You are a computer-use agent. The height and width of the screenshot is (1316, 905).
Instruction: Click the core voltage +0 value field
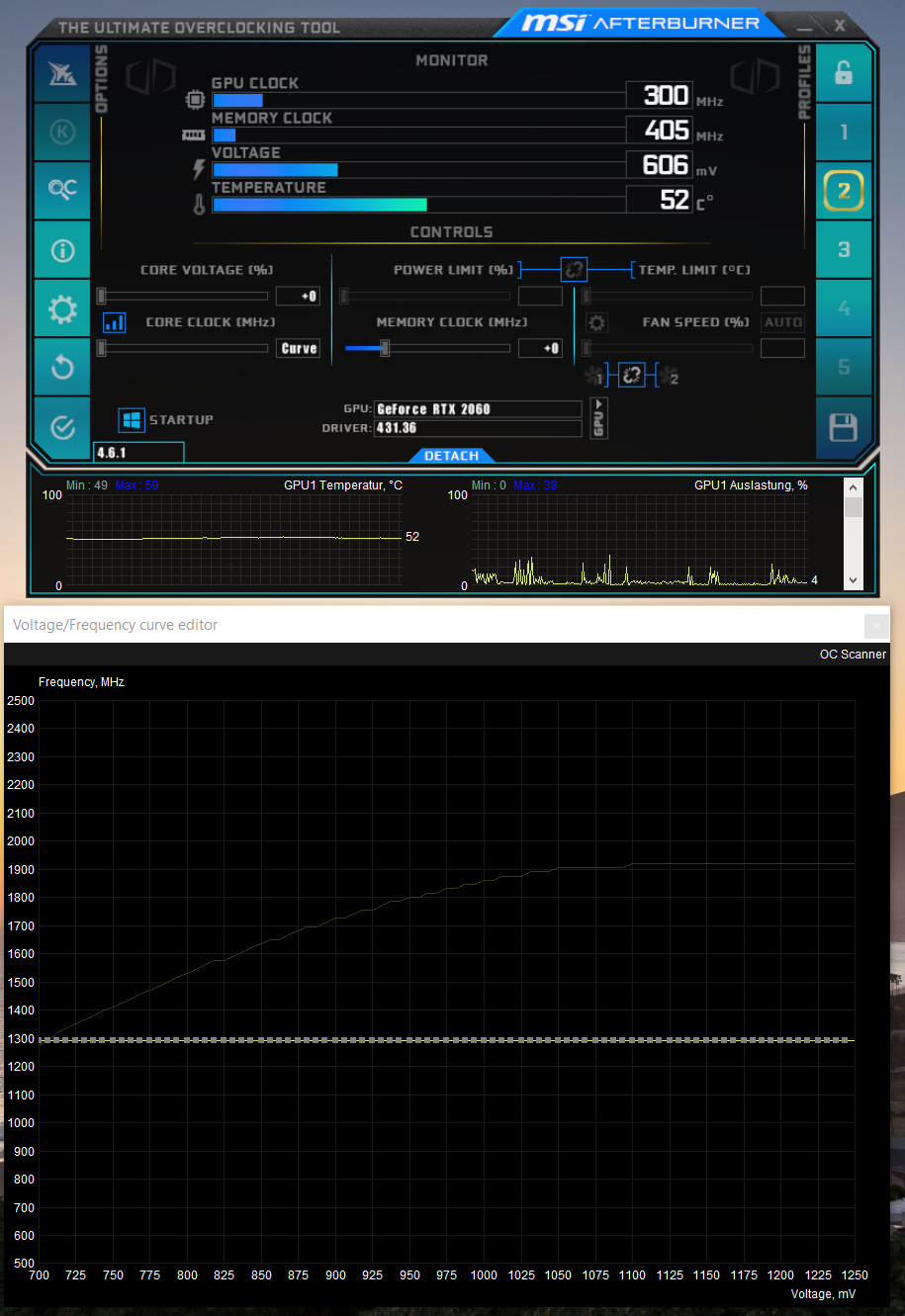(298, 296)
